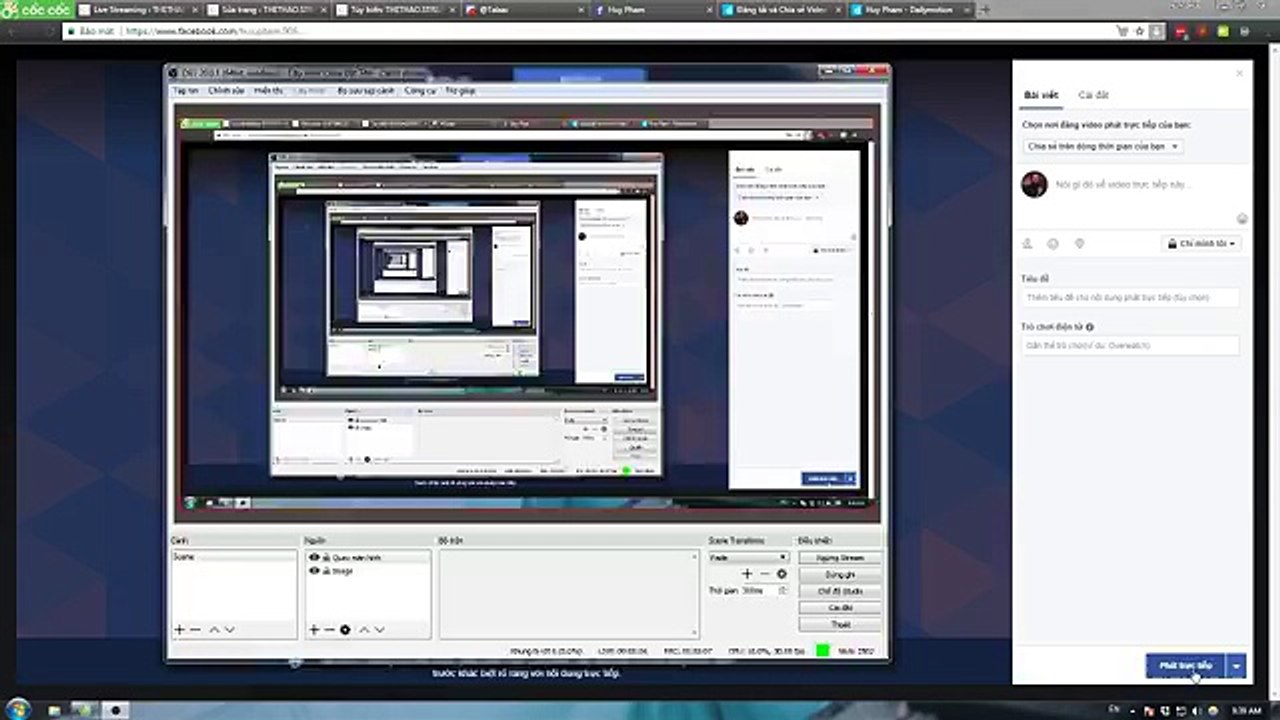
Task: Click the Cốc Cốc browser logo
Action: pyautogui.click(x=36, y=9)
